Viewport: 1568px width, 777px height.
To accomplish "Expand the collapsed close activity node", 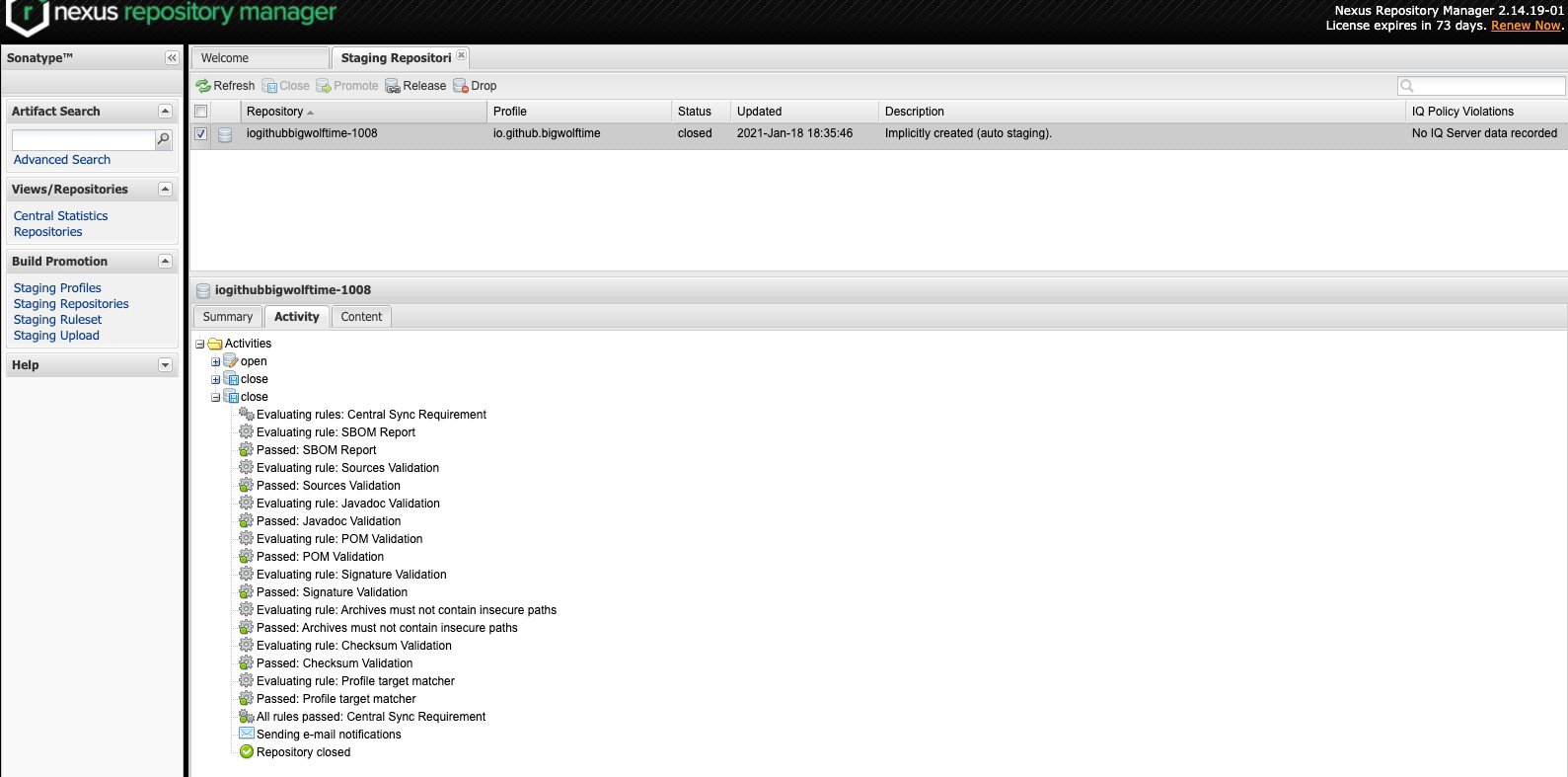I will click(216, 380).
